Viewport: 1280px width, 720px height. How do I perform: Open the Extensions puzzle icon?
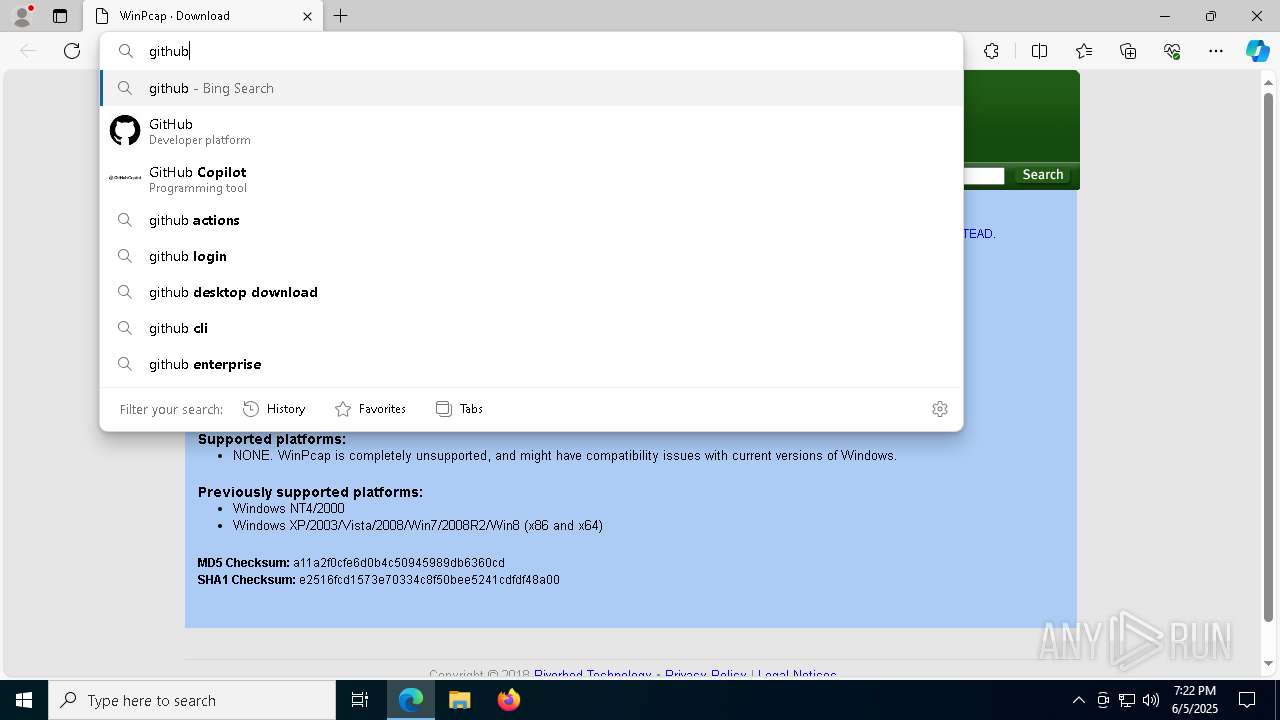tap(991, 51)
